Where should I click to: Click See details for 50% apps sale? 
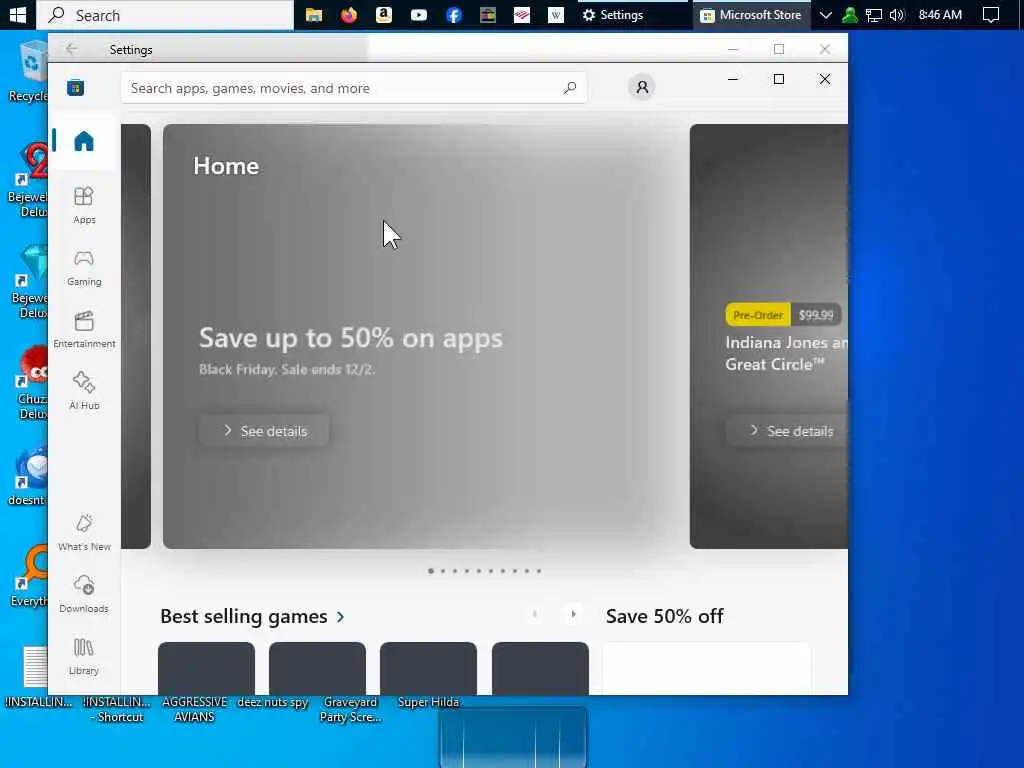click(x=264, y=431)
